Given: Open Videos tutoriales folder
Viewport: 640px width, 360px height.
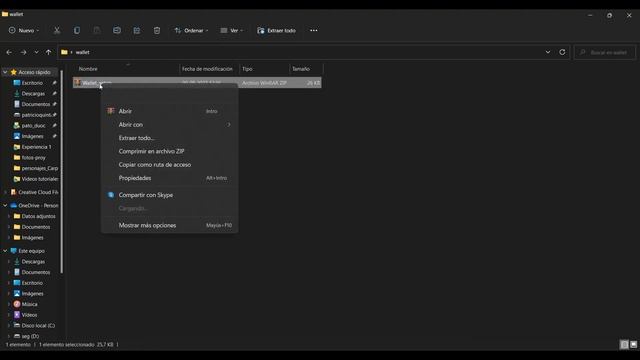Looking at the screenshot, I should pos(39,179).
